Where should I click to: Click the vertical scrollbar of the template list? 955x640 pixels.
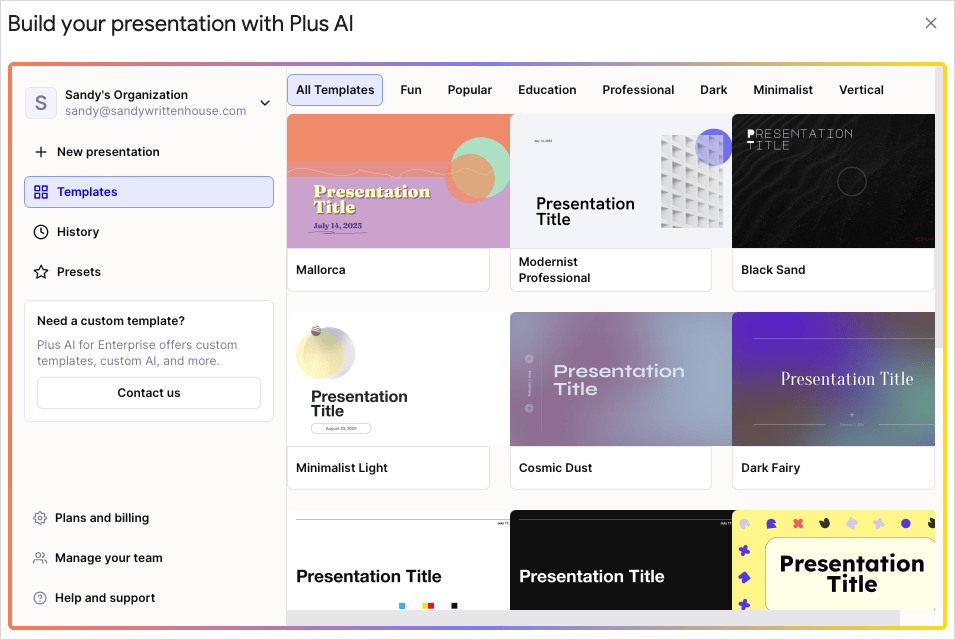940,207
